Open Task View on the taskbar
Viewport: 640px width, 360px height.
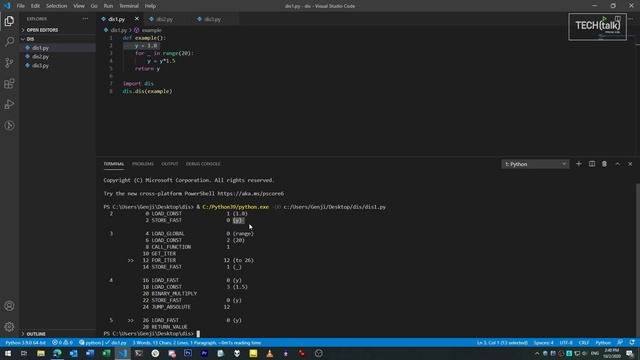point(24,353)
